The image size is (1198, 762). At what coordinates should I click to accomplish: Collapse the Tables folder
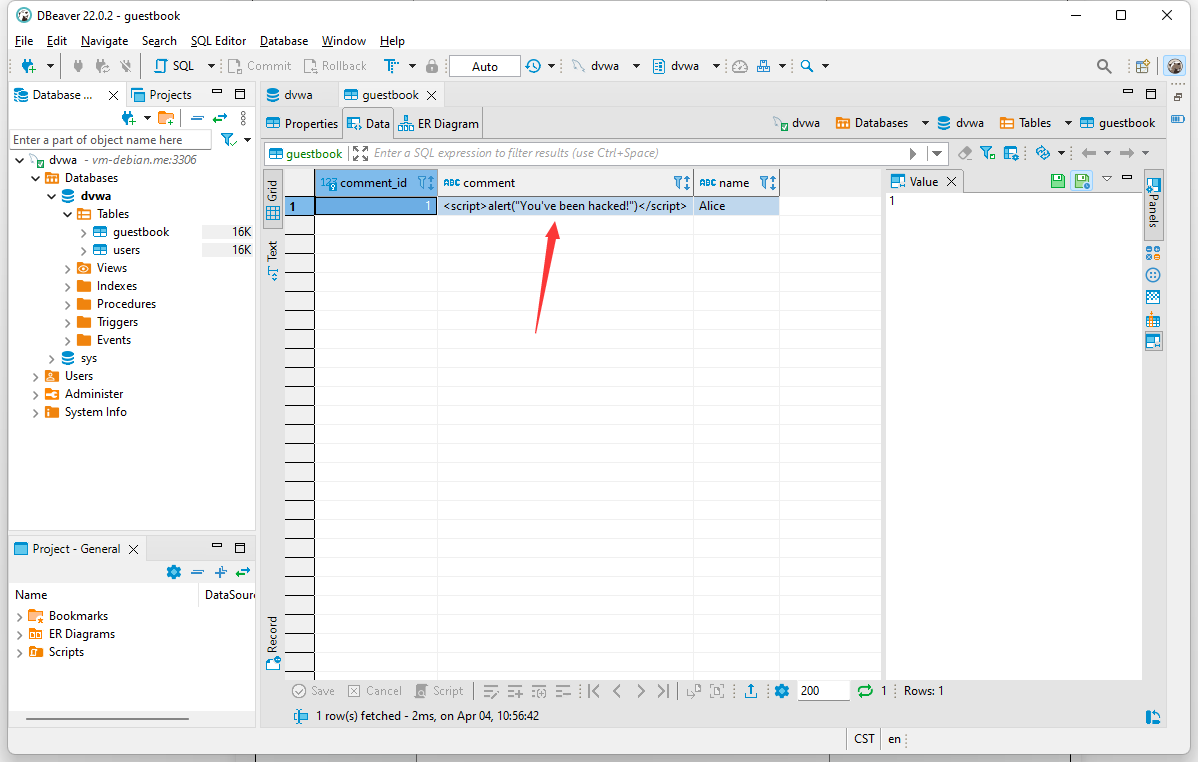click(x=67, y=214)
